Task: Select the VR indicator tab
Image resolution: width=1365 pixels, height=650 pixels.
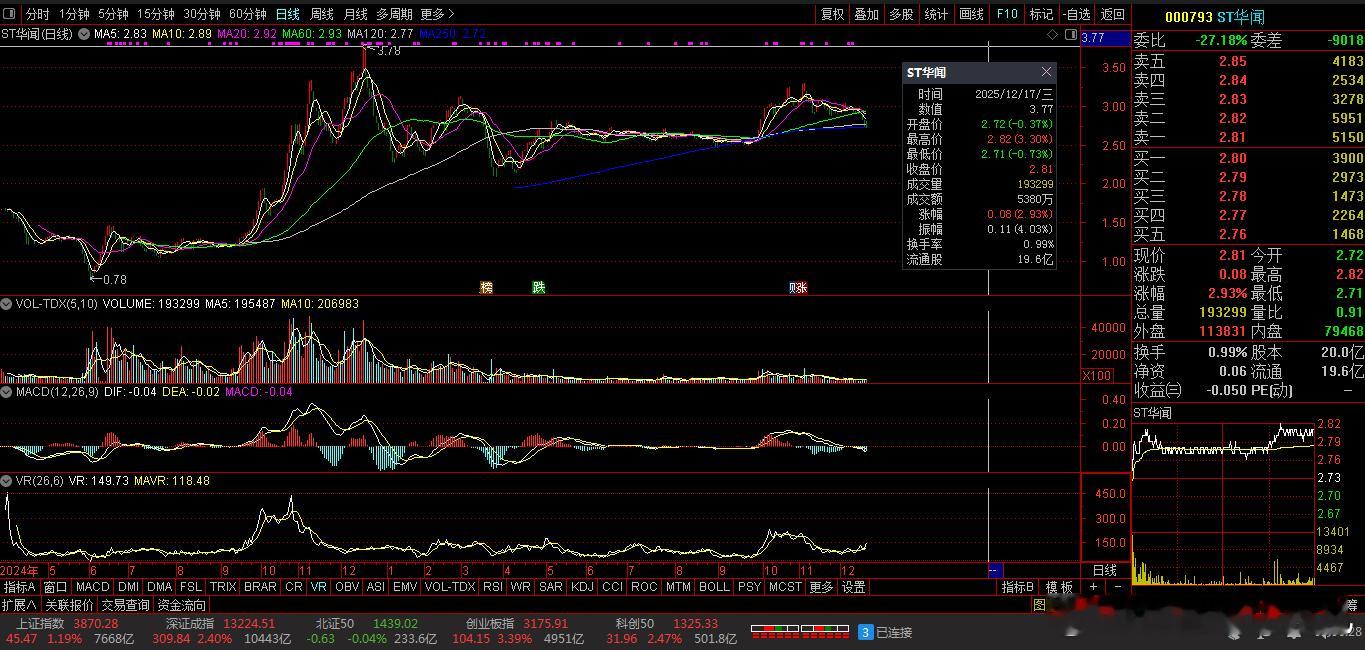Action: (x=319, y=587)
